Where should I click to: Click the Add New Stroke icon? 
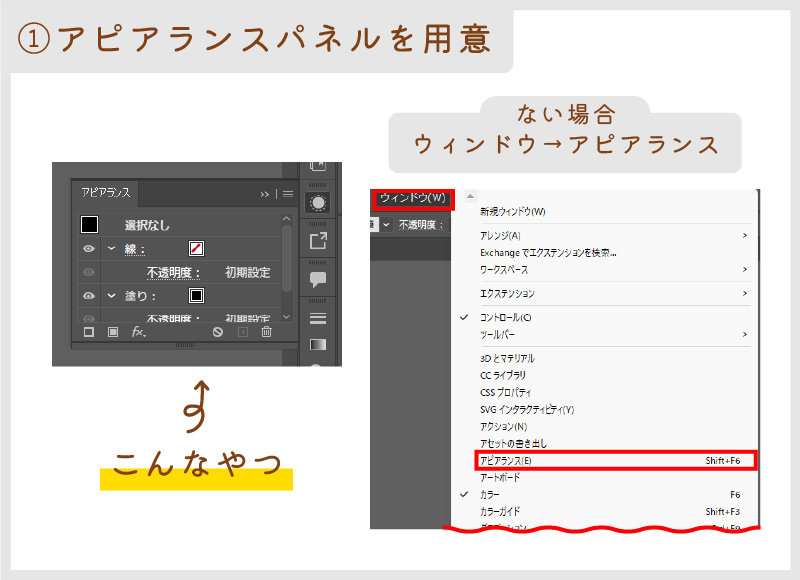coord(89,332)
